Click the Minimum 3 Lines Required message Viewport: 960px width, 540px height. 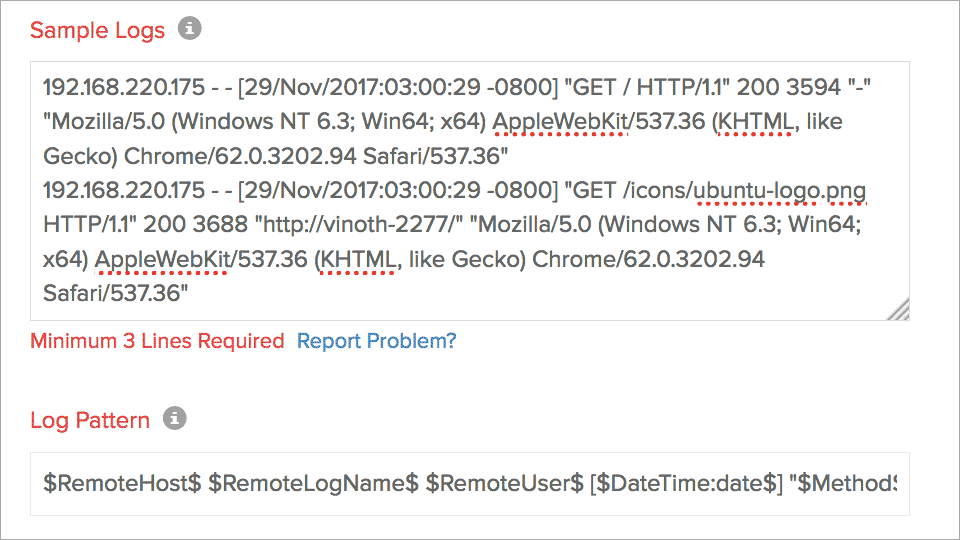pyautogui.click(x=157, y=341)
